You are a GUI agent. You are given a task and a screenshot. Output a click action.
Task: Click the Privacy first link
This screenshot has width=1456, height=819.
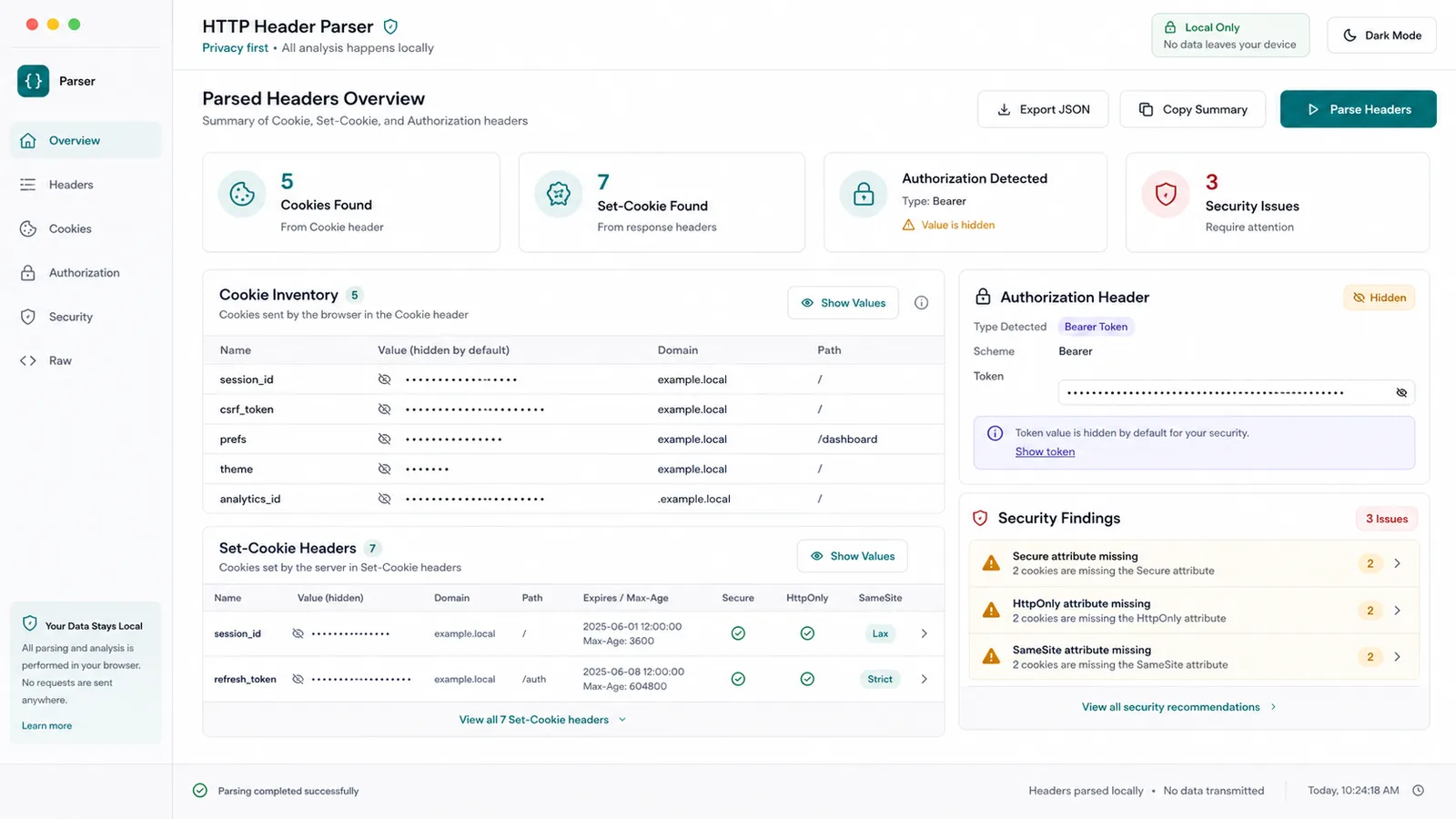[235, 48]
